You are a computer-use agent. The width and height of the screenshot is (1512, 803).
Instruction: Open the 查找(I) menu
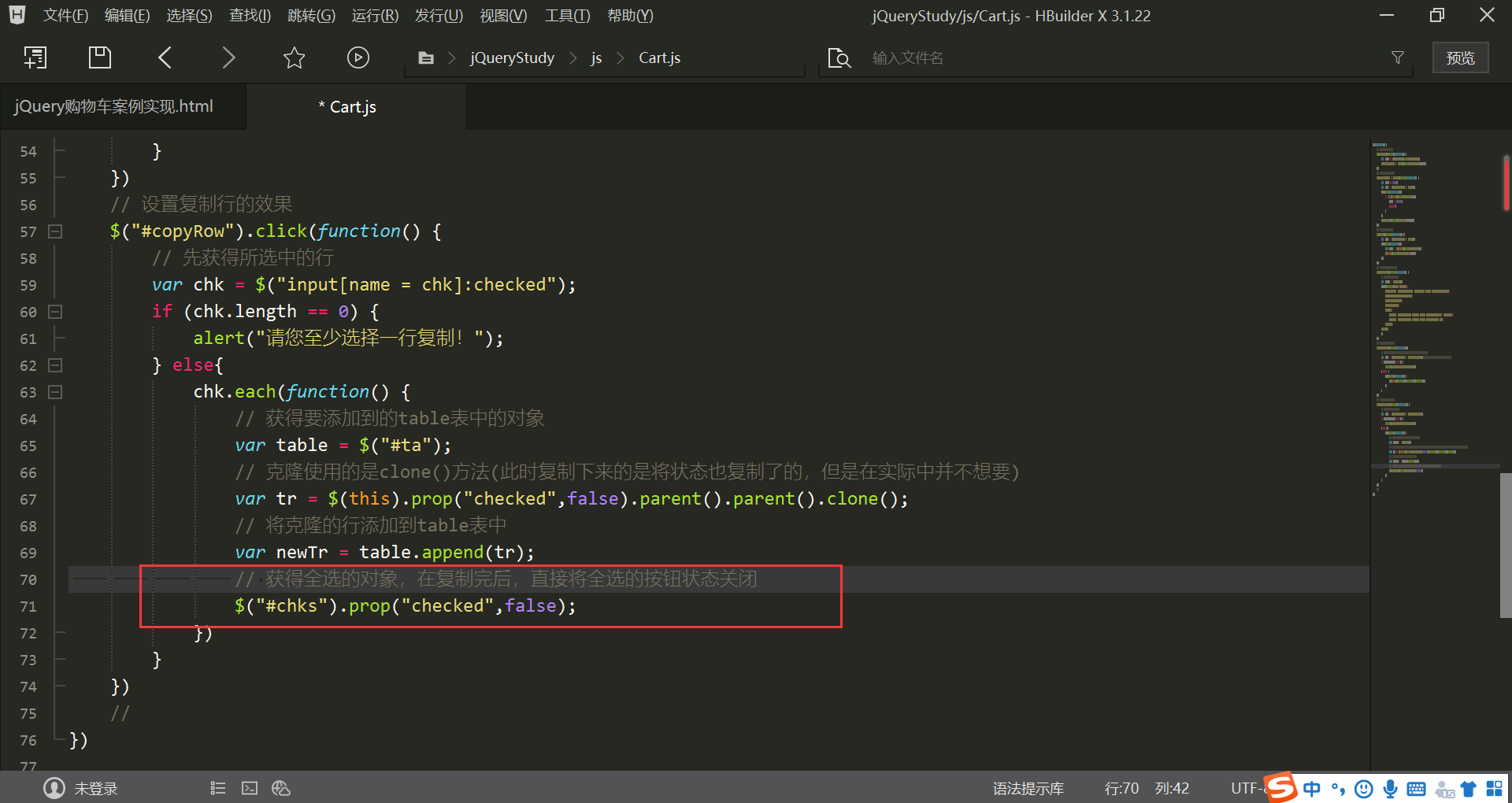tap(250, 16)
